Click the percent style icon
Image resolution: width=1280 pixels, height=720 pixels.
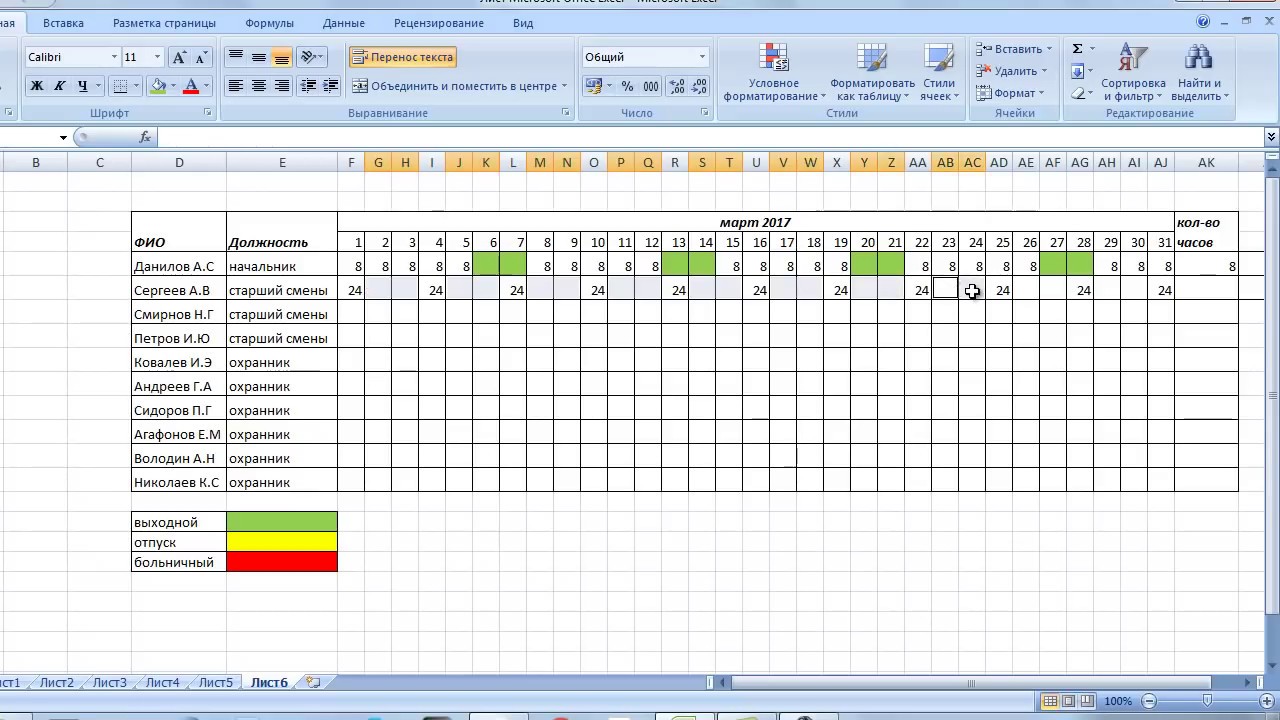click(627, 87)
